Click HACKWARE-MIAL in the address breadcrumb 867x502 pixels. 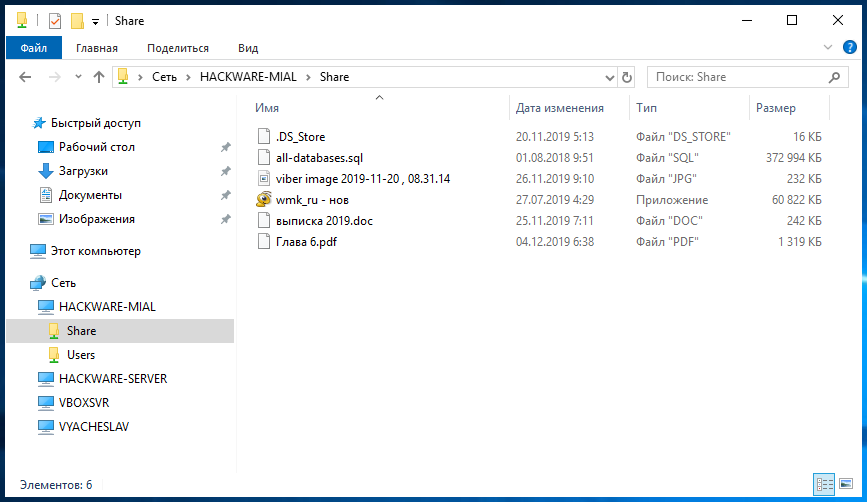[253, 77]
